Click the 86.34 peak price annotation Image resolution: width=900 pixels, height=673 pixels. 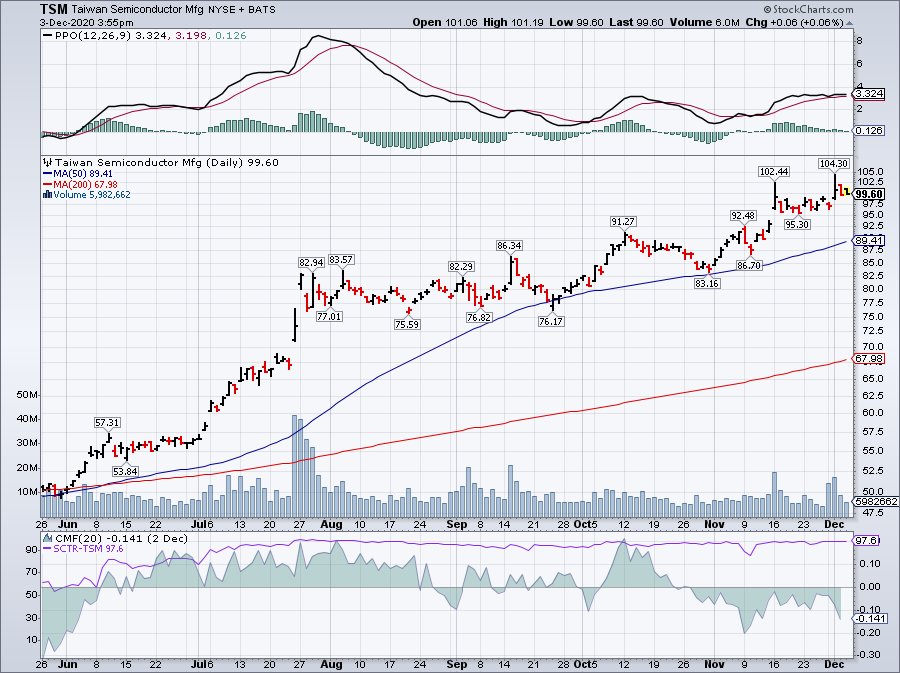click(x=509, y=246)
